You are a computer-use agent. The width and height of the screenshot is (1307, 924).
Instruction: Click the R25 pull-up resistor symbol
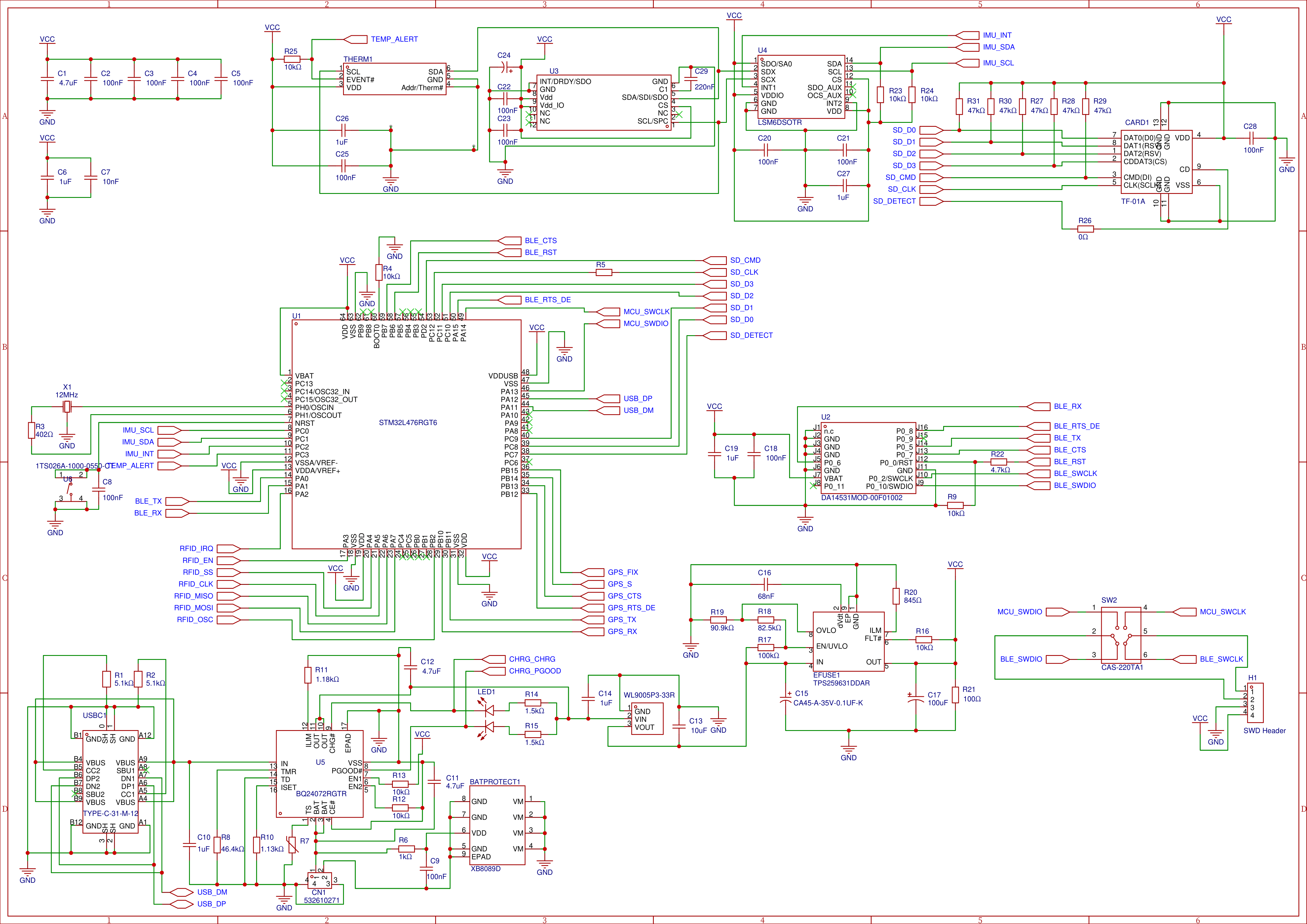pos(292,59)
